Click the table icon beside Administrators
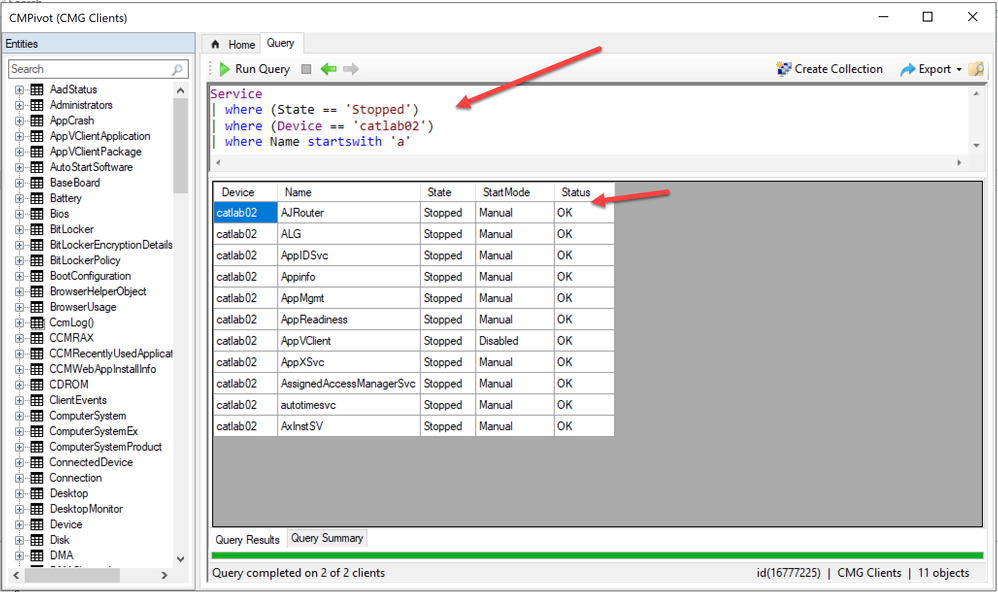 (x=37, y=105)
